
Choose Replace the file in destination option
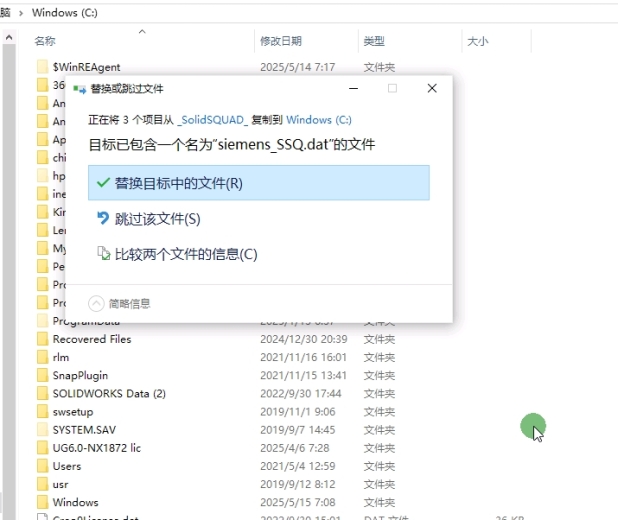pyautogui.click(x=259, y=183)
